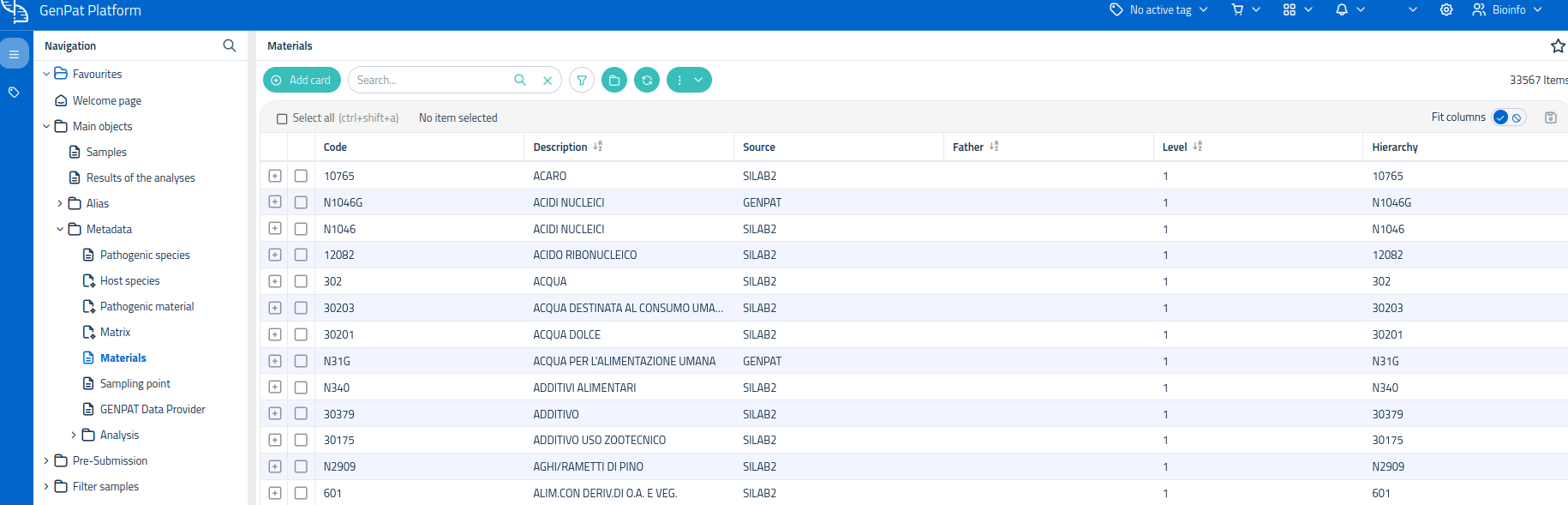Tick checkbox for row ACARO 10765
This screenshot has width=1568, height=505.
pyautogui.click(x=301, y=176)
